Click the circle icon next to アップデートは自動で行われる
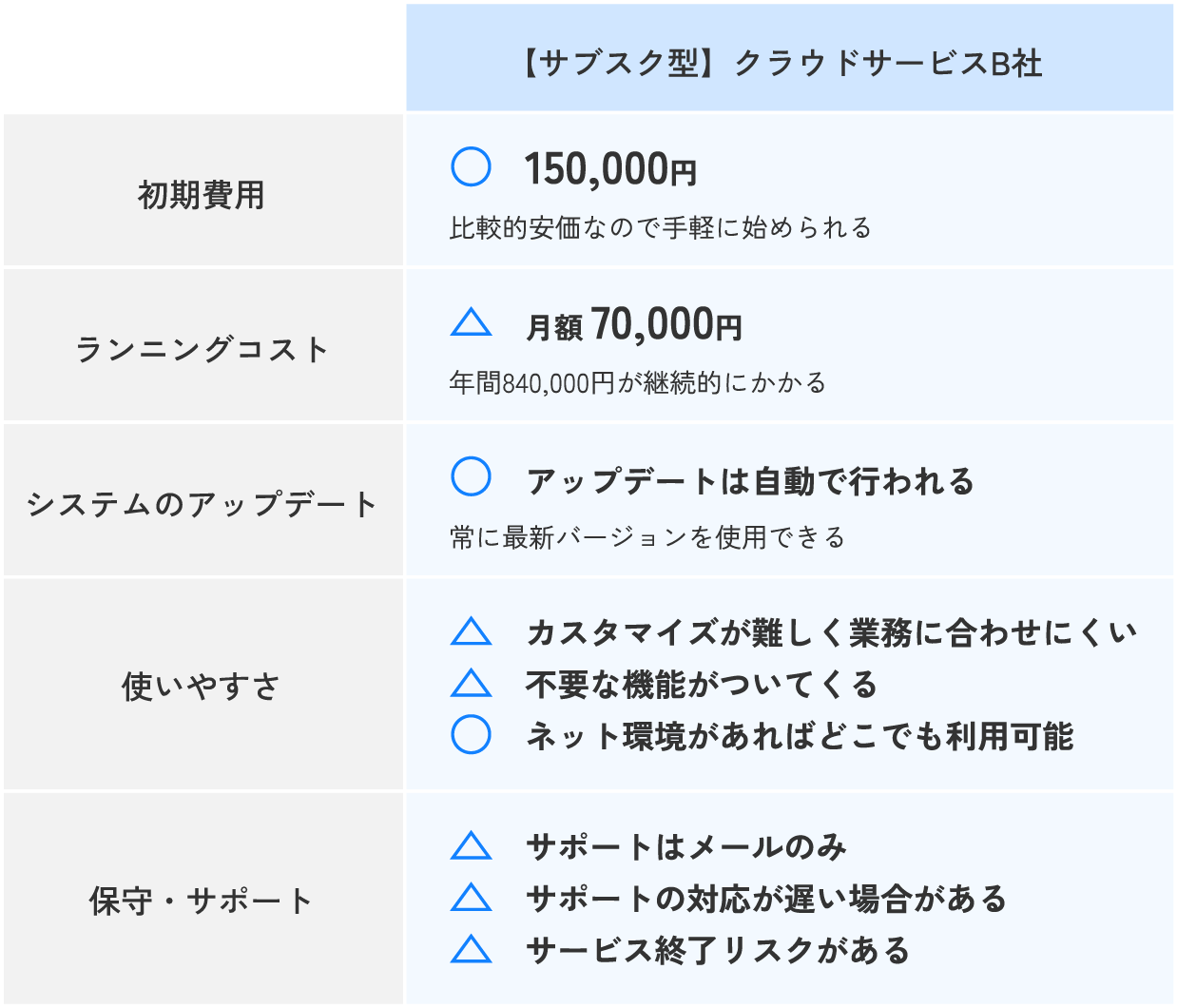 [471, 476]
